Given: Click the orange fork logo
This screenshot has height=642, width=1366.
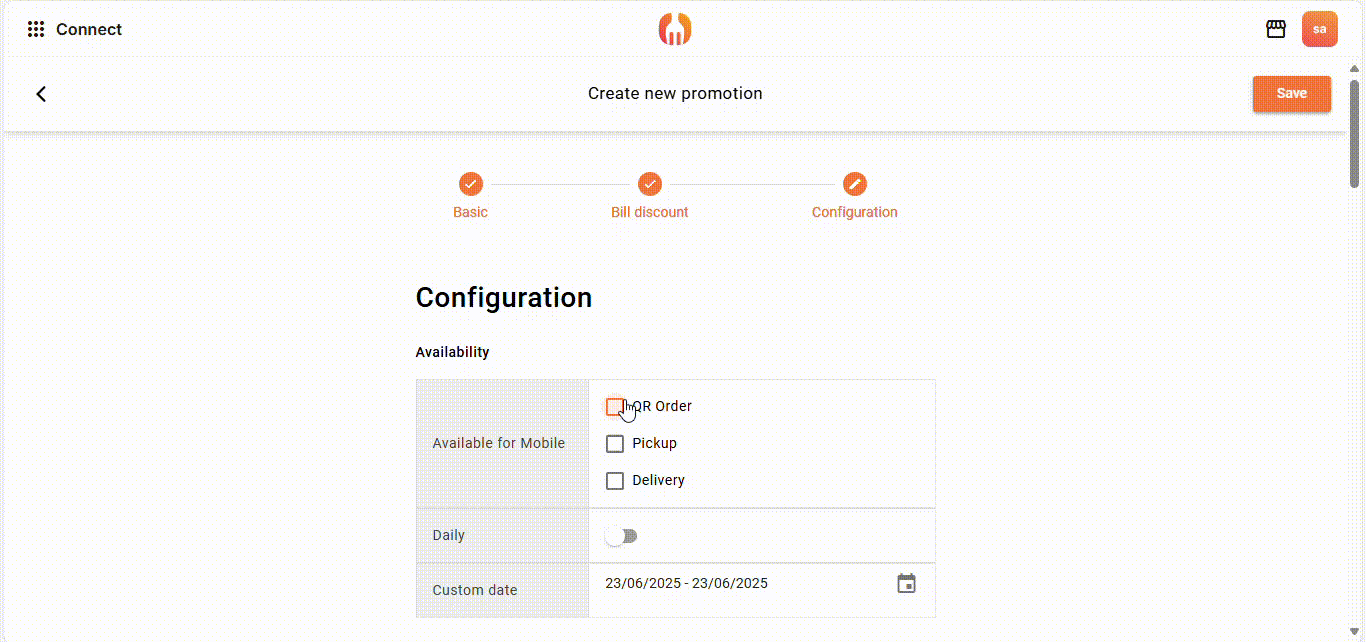Looking at the screenshot, I should coord(675,29).
